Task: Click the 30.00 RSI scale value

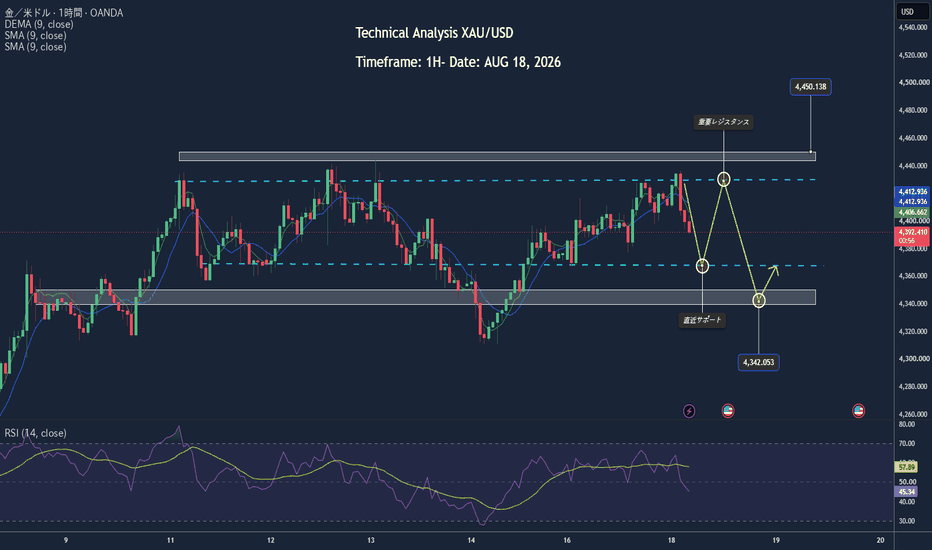Action: [906, 521]
